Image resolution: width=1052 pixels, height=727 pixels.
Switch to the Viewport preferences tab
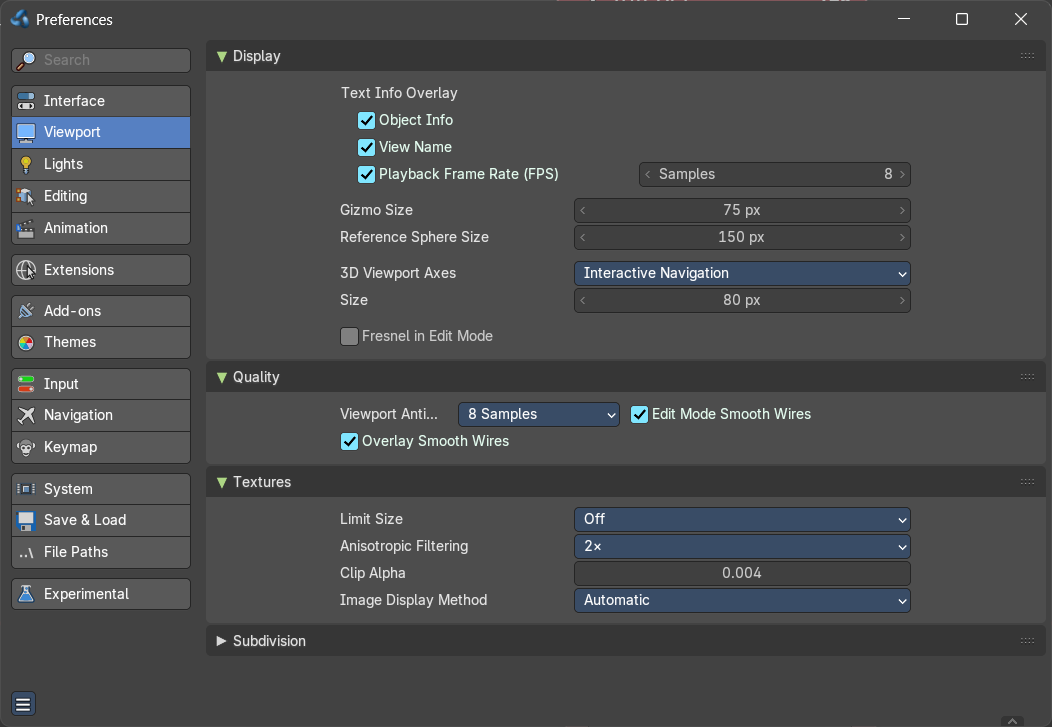click(101, 132)
